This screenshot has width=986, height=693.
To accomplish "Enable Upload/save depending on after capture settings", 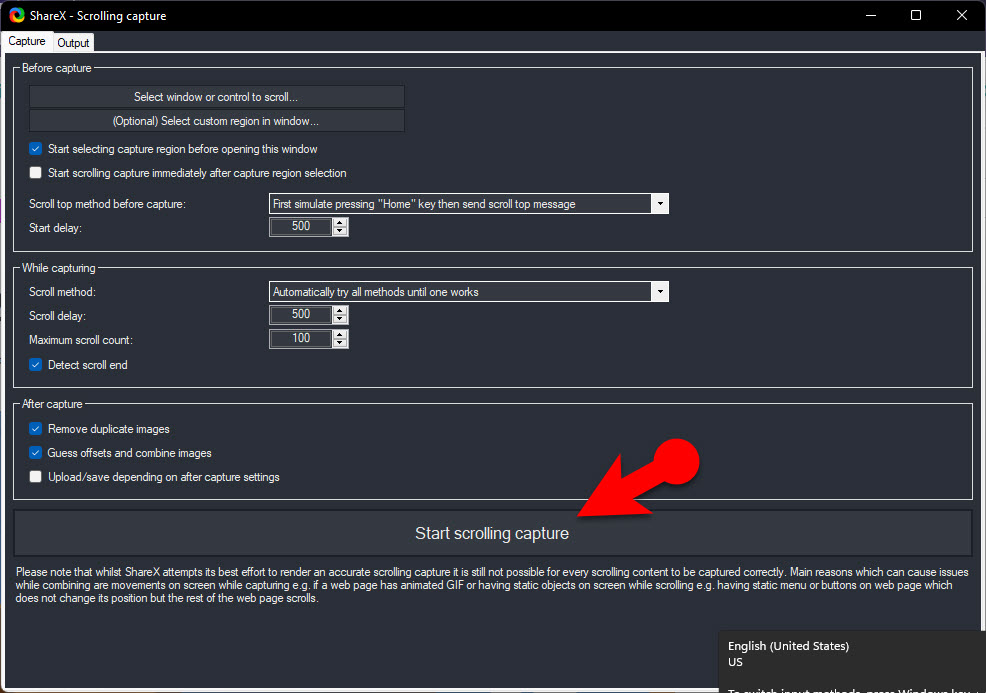I will pos(36,477).
